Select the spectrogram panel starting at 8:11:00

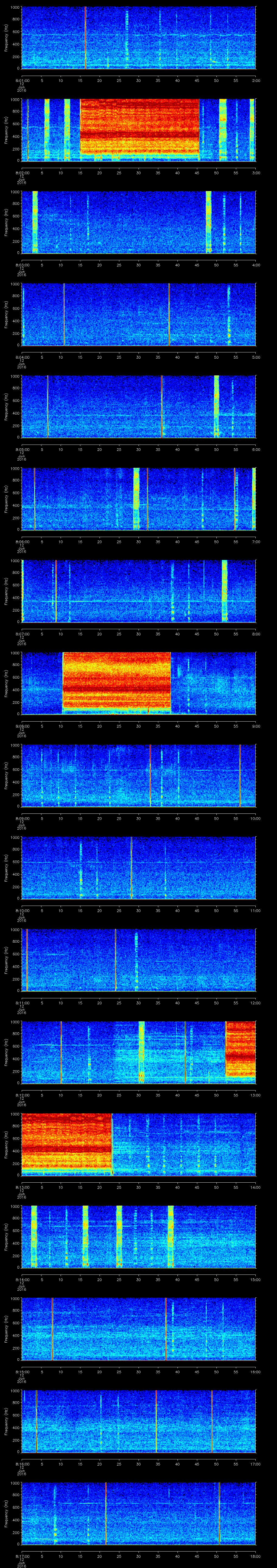click(138, 959)
